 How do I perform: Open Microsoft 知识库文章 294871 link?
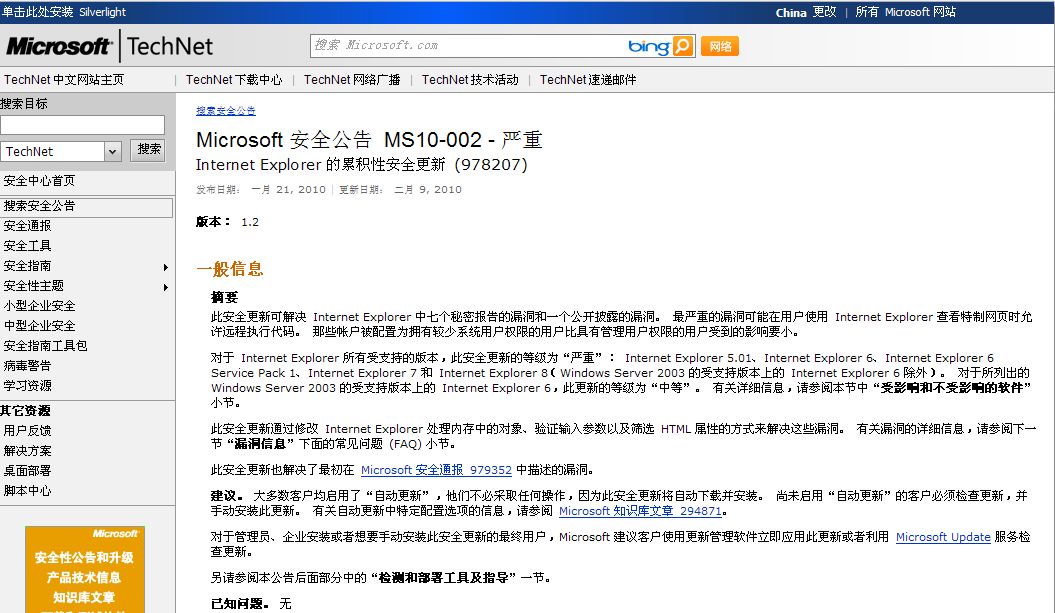(x=641, y=511)
